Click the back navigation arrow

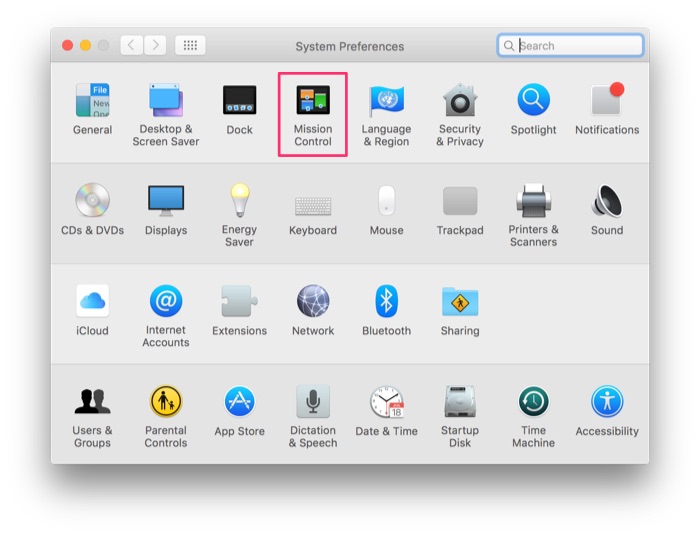point(131,45)
